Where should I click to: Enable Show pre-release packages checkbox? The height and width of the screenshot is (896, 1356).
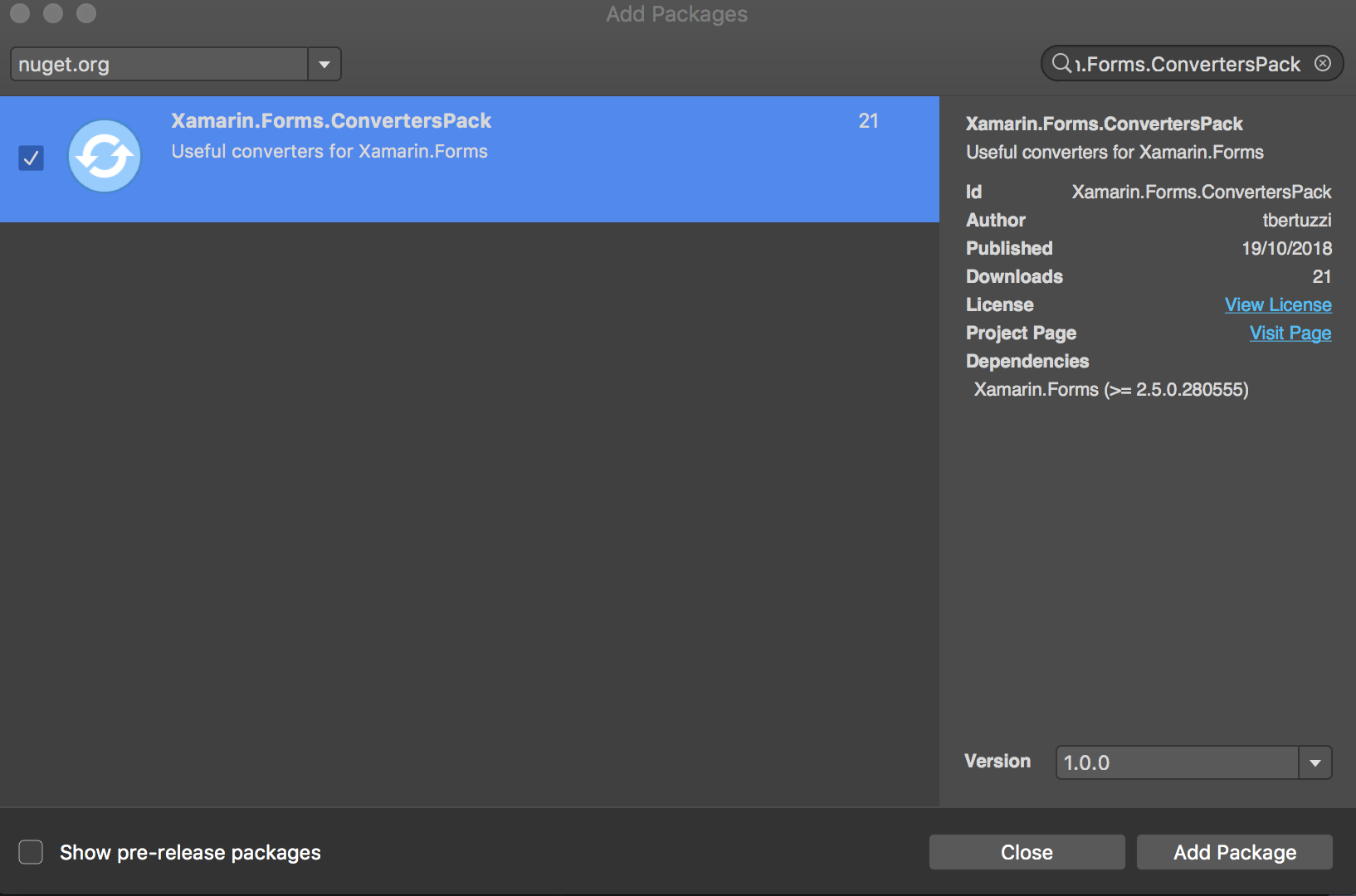[31, 852]
